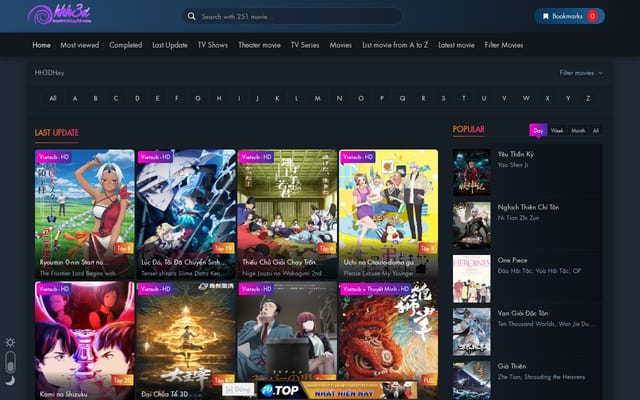Image resolution: width=640 pixels, height=400 pixels.
Task: Click the Nghịch Thiên Chí Tôn thumbnail
Action: [x=471, y=225]
